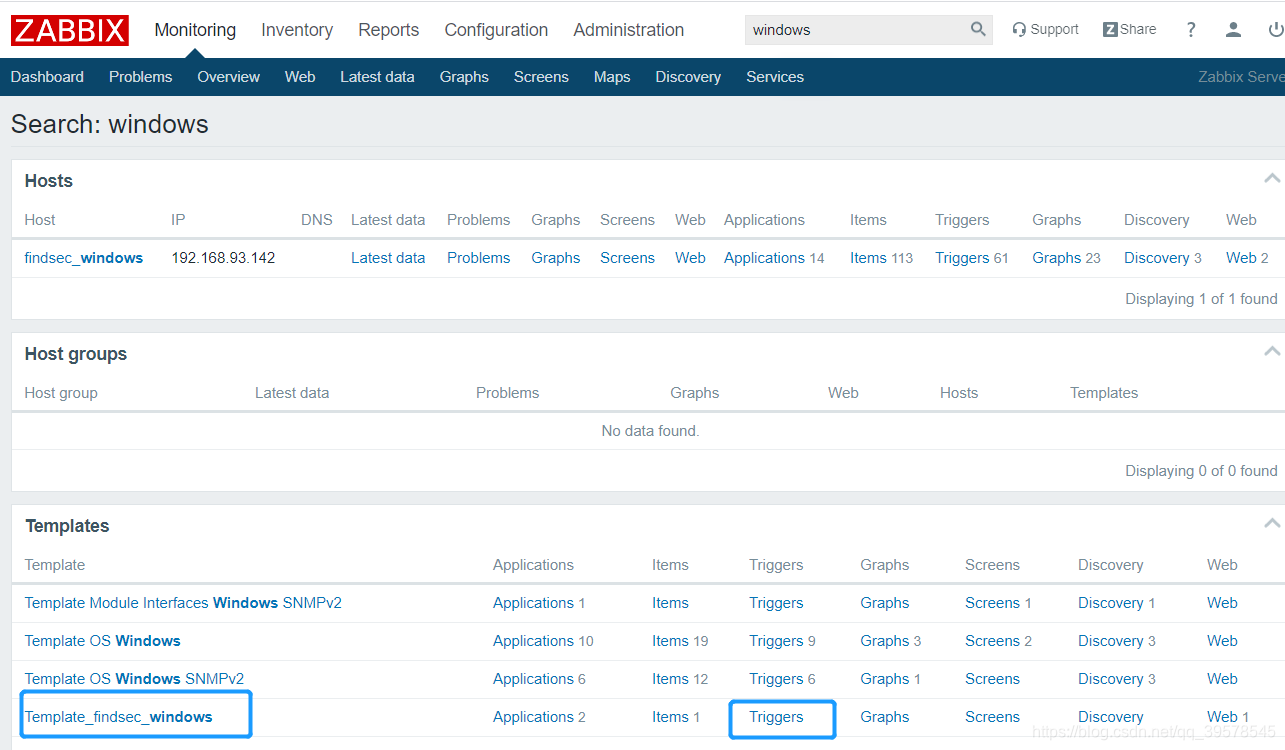Open the Administration menu
This screenshot has height=750, width=1285.
tap(629, 30)
